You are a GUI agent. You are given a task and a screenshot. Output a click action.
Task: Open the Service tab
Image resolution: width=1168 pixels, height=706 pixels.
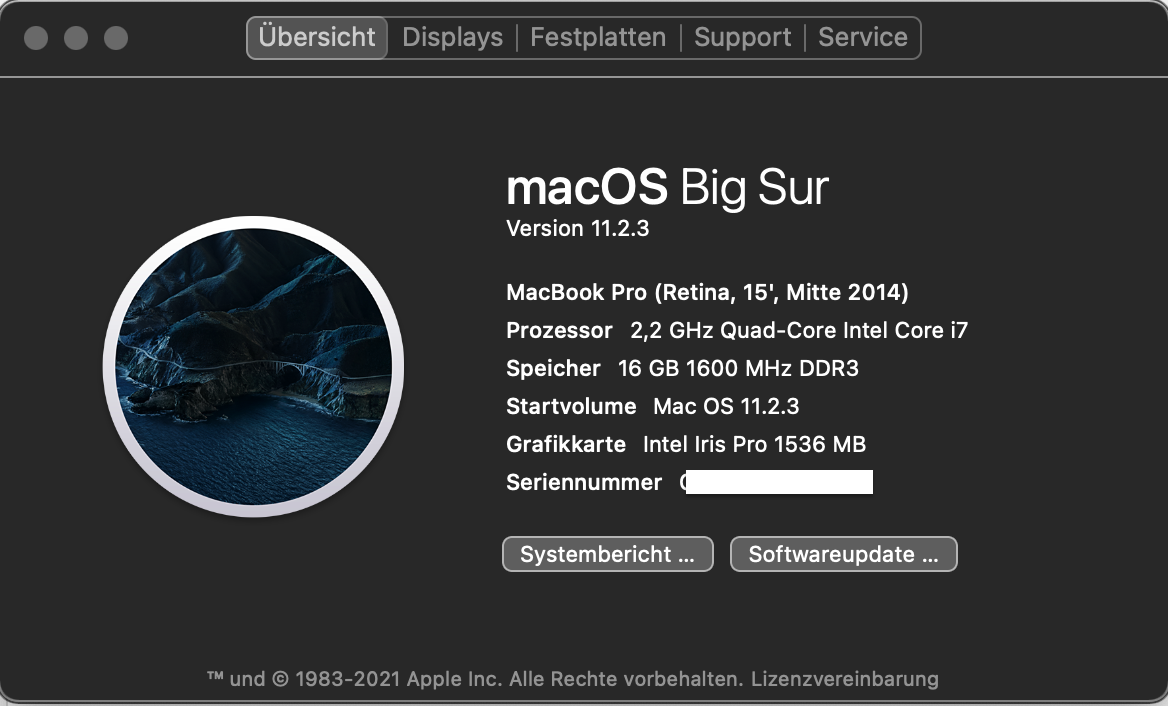coord(862,38)
